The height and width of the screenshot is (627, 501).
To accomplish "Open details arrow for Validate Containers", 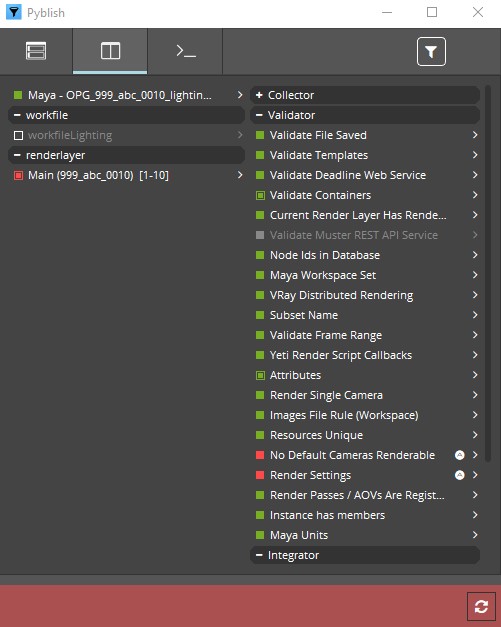I will (475, 195).
